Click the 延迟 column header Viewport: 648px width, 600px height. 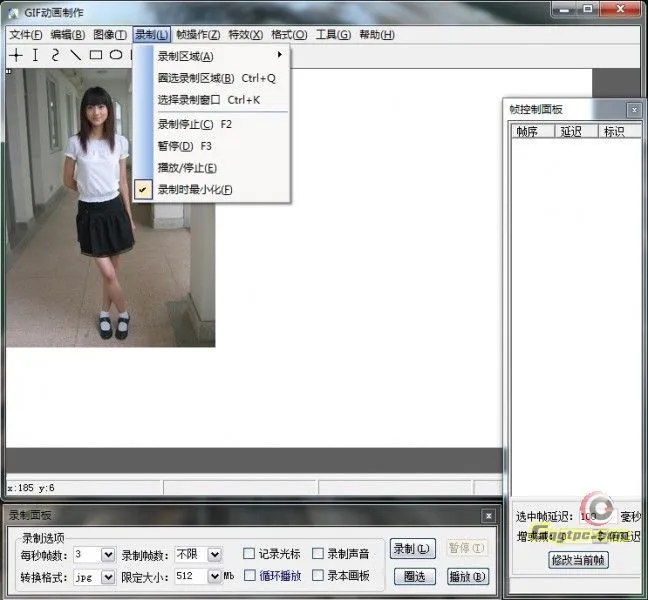[576, 131]
